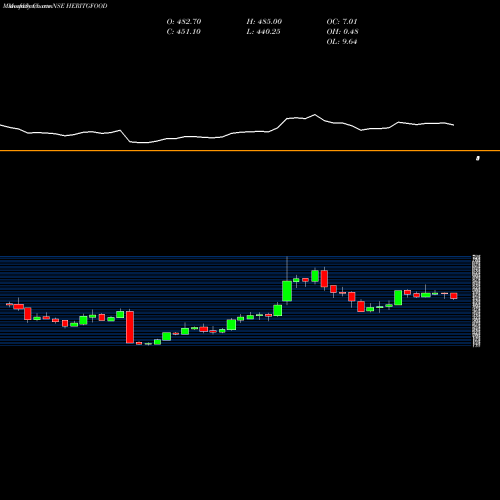The image size is (500, 500).
Task: Click the OC: 7.01 value
Action: pyautogui.click(x=342, y=22)
